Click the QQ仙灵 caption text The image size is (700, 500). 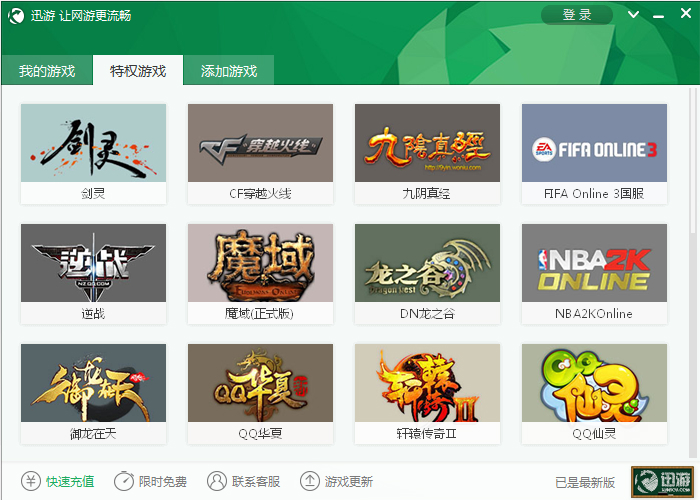coord(594,433)
